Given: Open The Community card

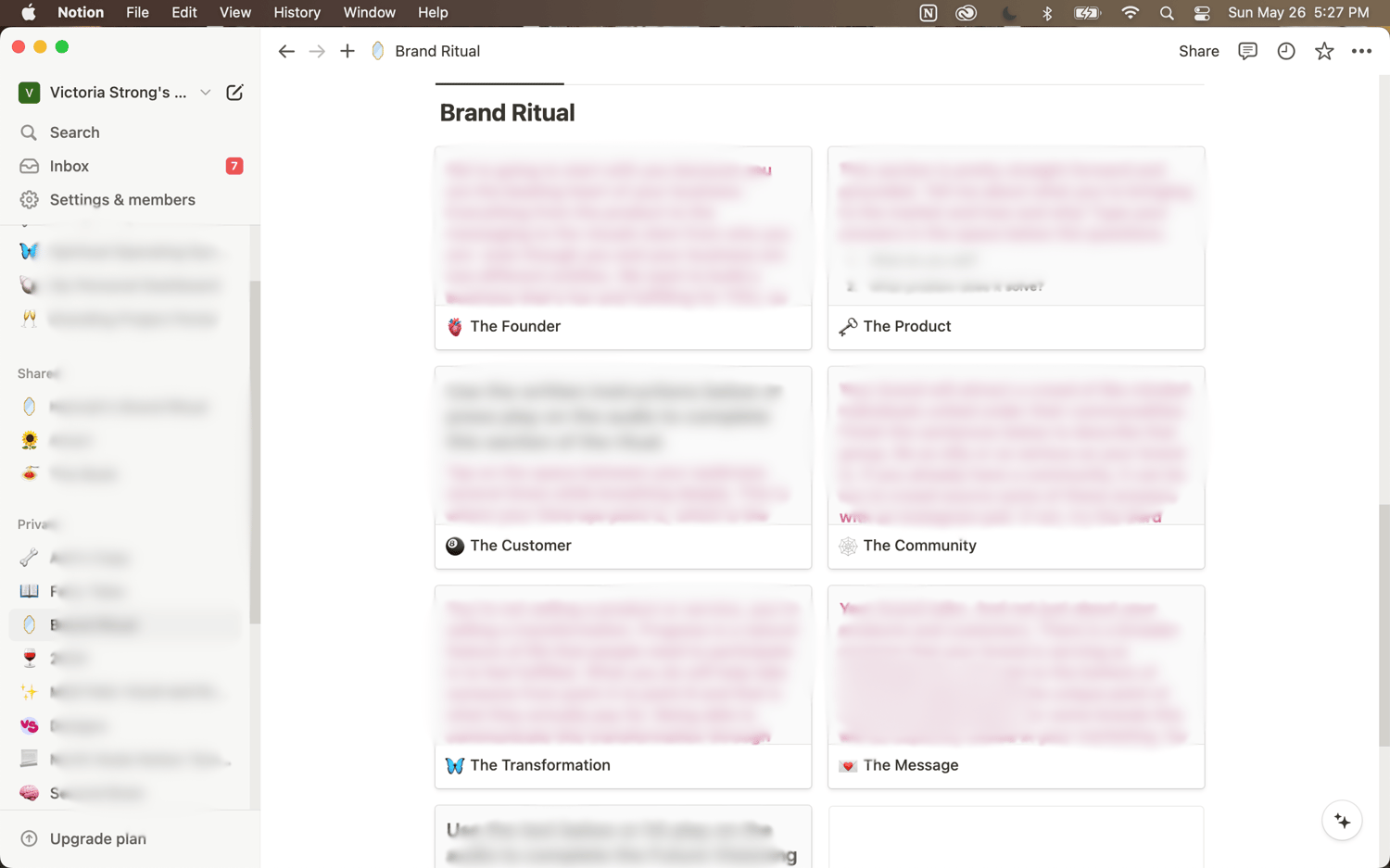Looking at the screenshot, I should point(1016,468).
